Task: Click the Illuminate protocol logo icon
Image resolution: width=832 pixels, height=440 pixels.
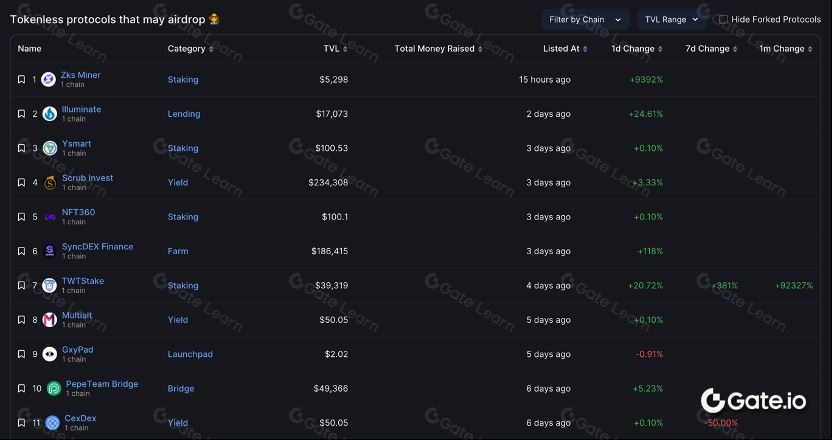Action: [49, 114]
